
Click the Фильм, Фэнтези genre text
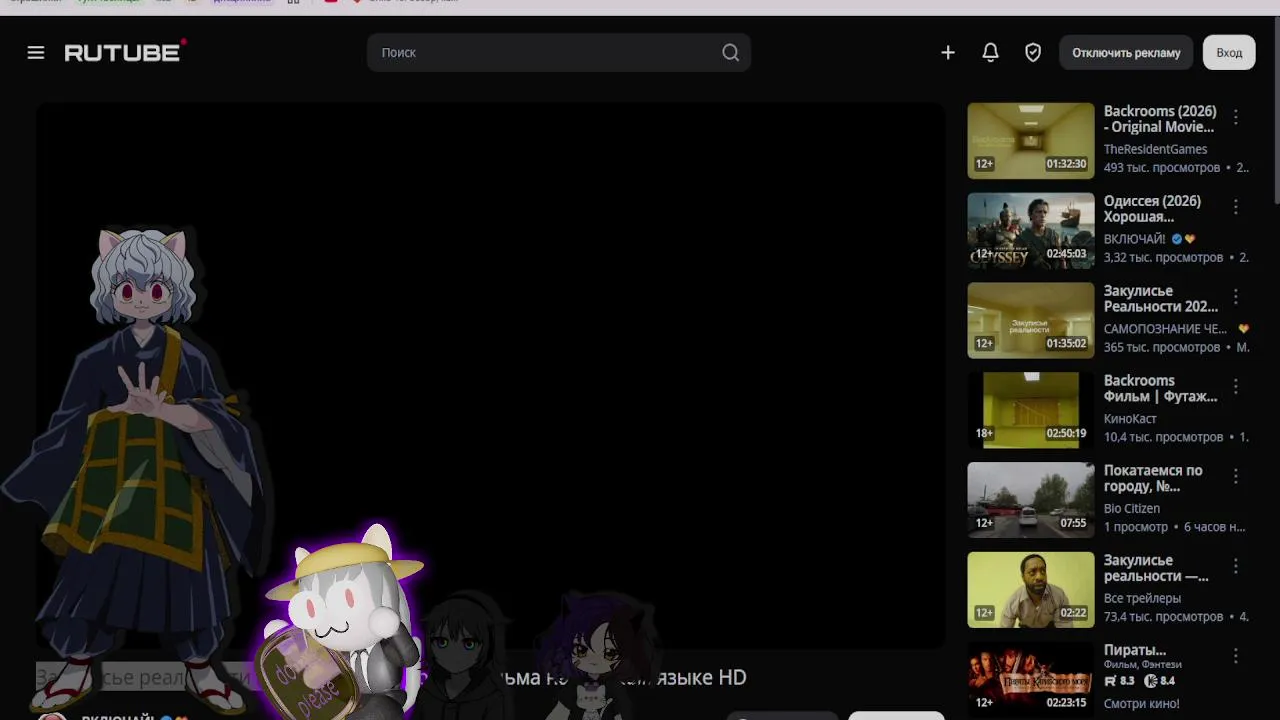1143,665
